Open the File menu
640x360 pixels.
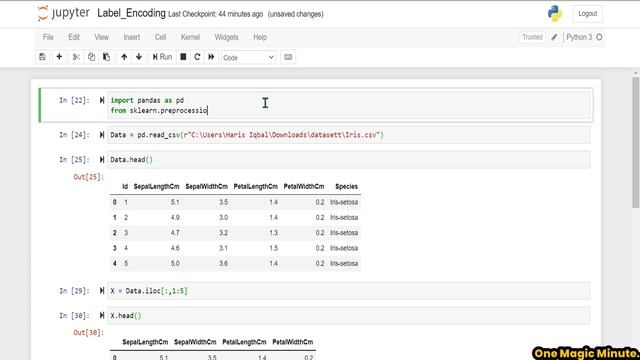(48, 37)
